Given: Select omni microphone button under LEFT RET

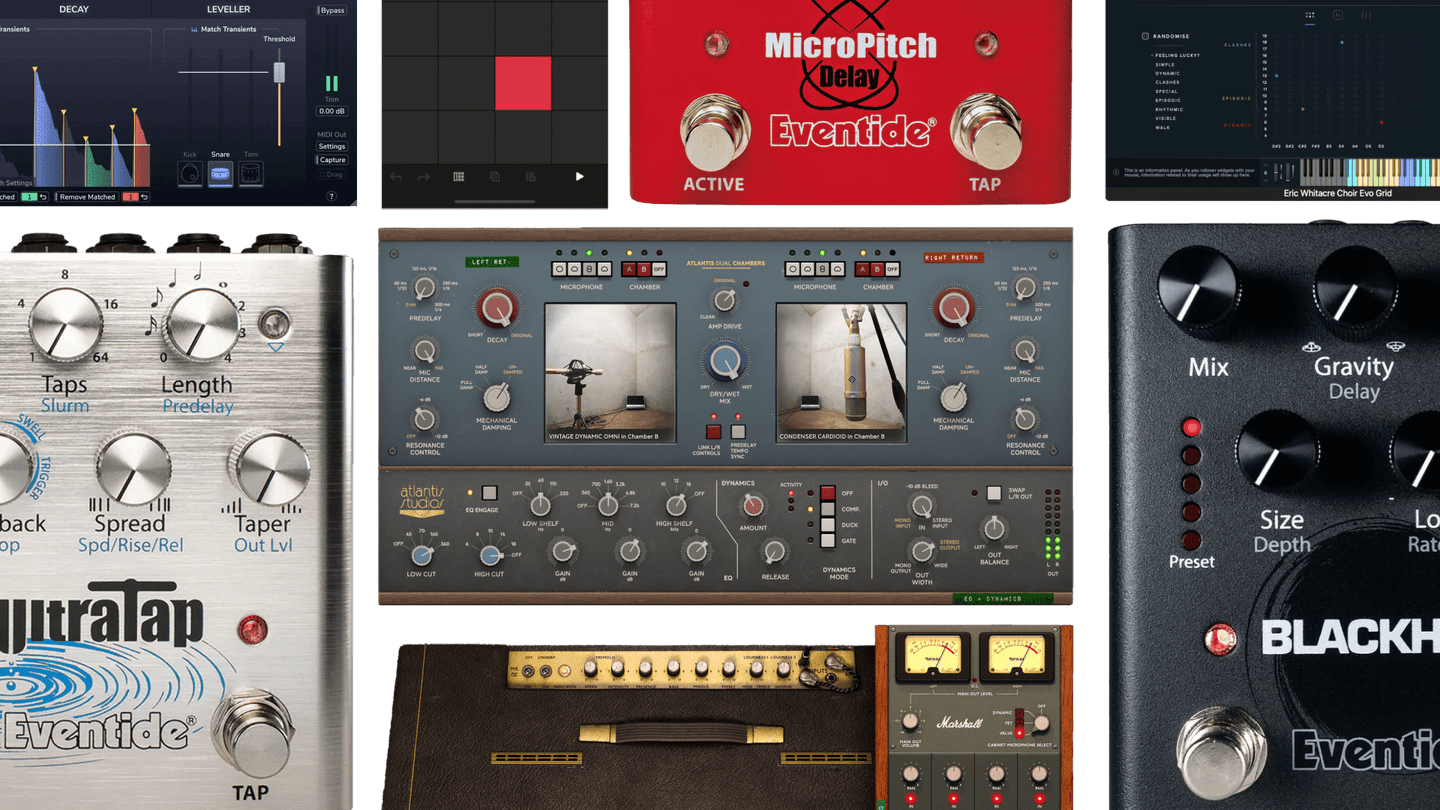Looking at the screenshot, I should [559, 269].
